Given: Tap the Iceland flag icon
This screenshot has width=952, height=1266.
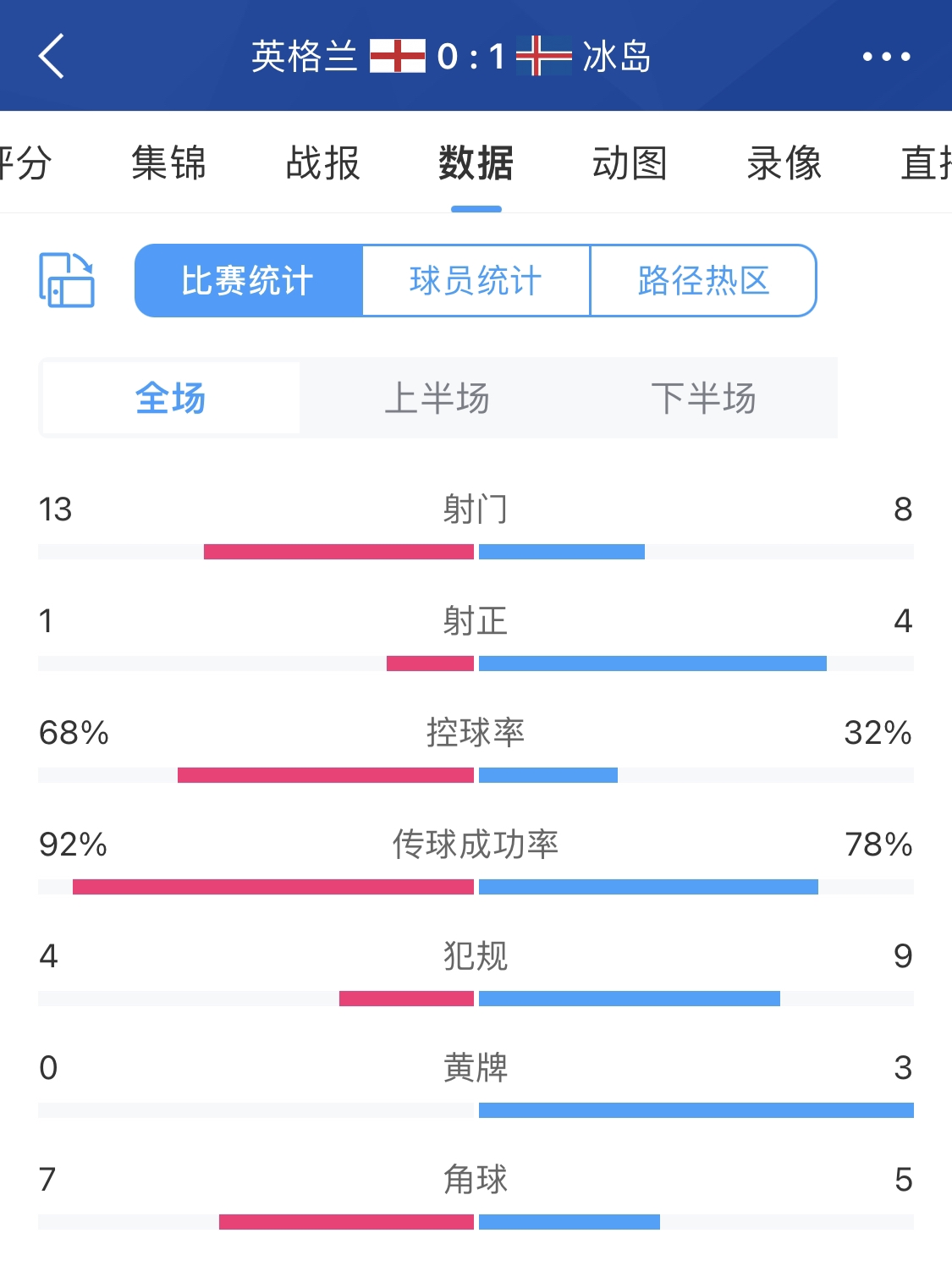Looking at the screenshot, I should [544, 57].
